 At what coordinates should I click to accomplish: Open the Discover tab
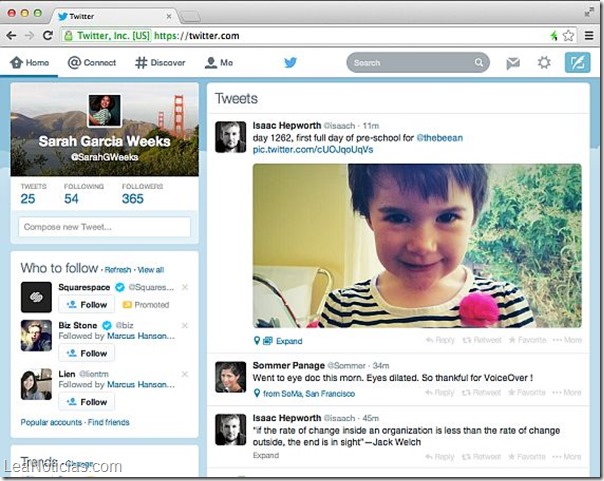click(x=160, y=62)
